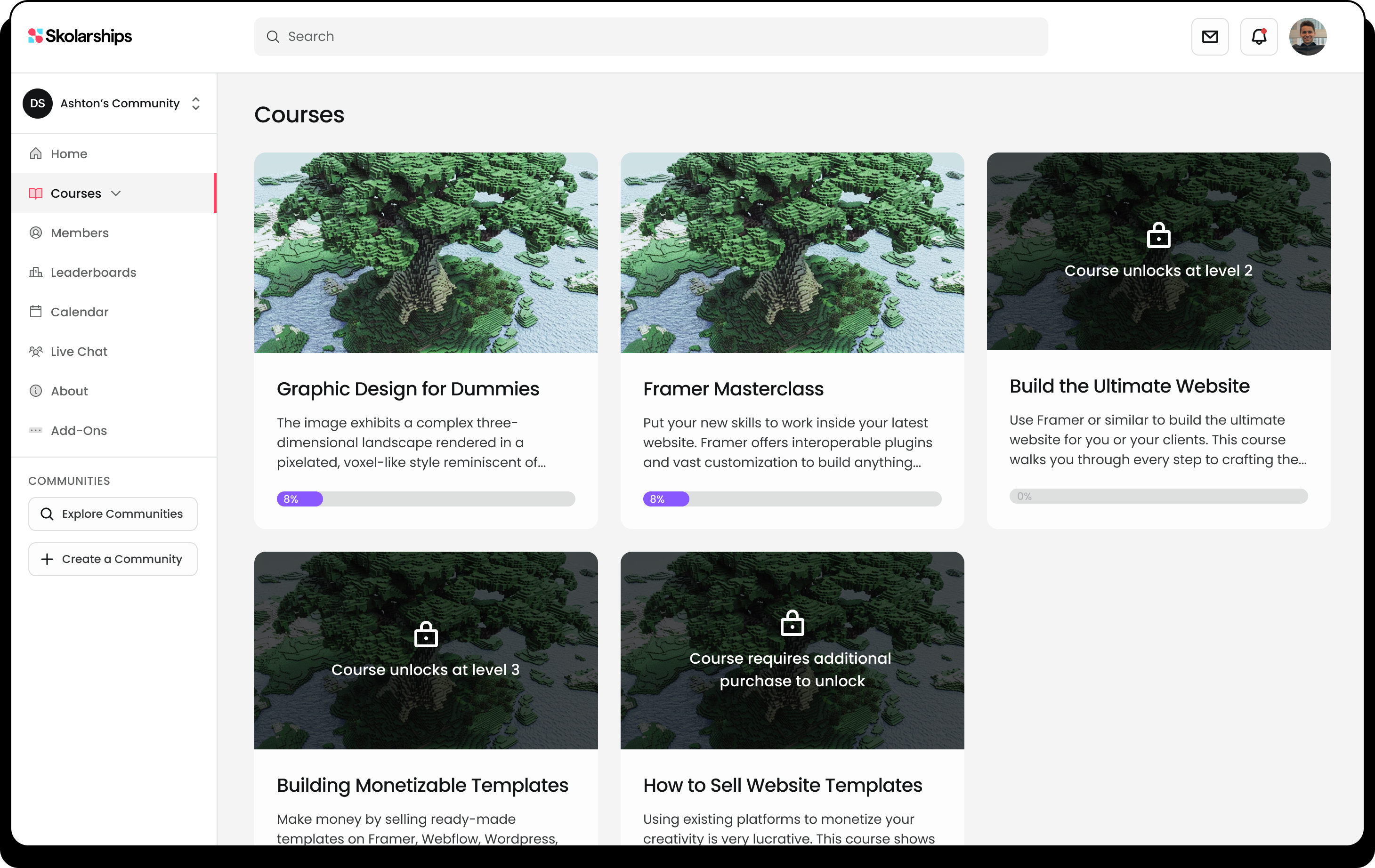Click the Leaderboards chart icon
Screen dimensions: 1375x868
[36, 272]
